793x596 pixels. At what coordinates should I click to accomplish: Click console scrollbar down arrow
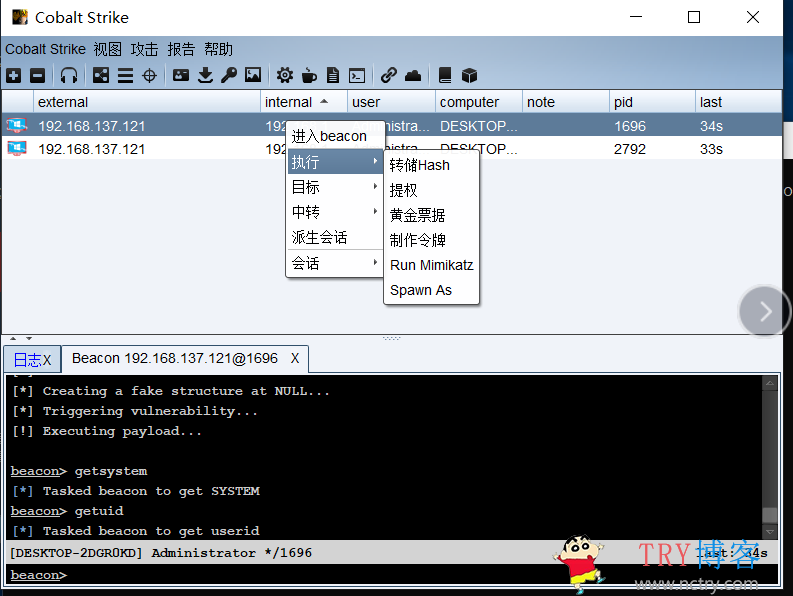pos(770,532)
